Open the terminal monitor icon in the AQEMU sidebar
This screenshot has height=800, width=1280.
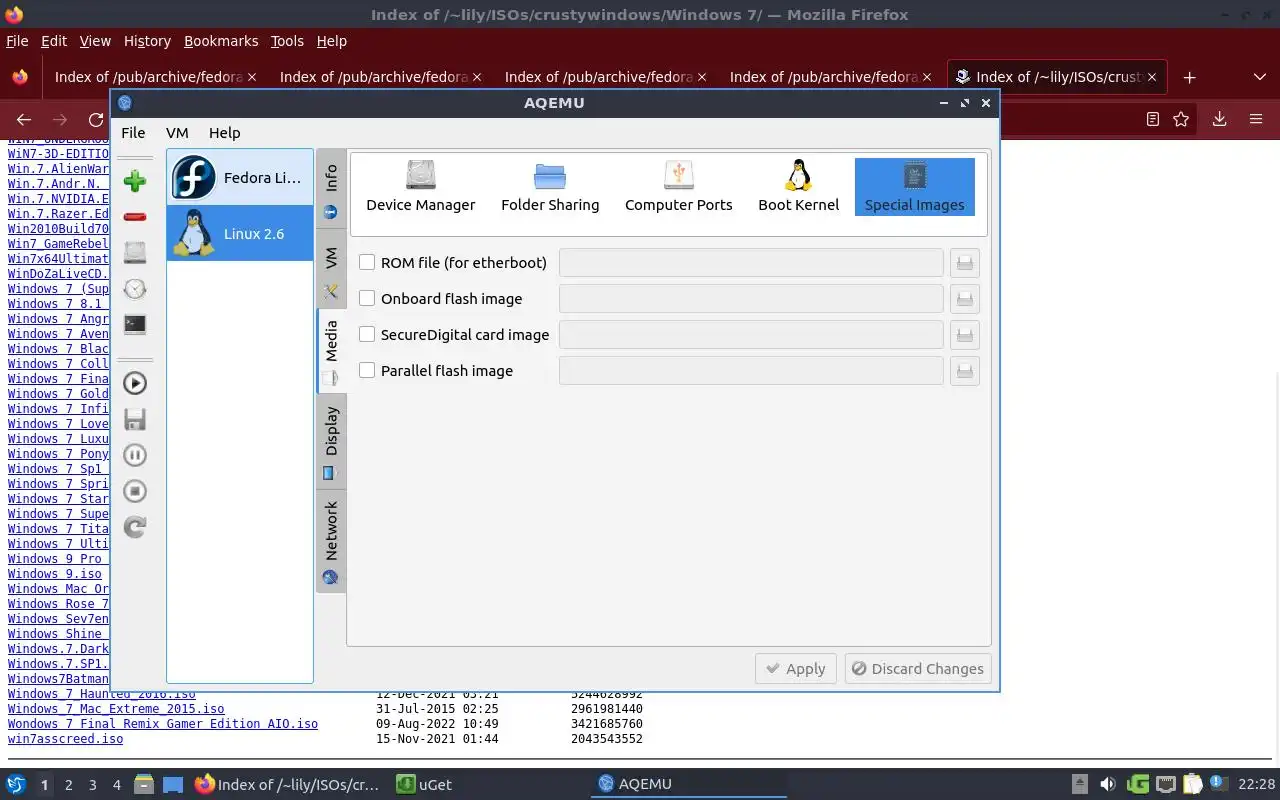pos(134,325)
